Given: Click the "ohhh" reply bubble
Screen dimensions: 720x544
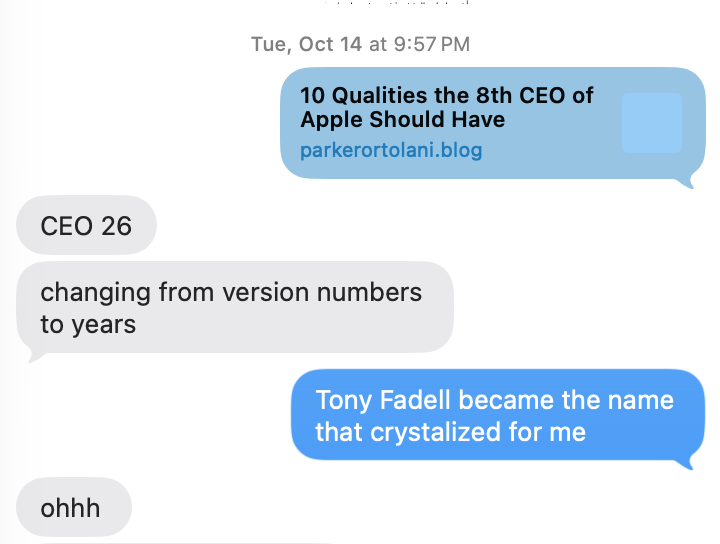Looking at the screenshot, I should tap(71, 508).
